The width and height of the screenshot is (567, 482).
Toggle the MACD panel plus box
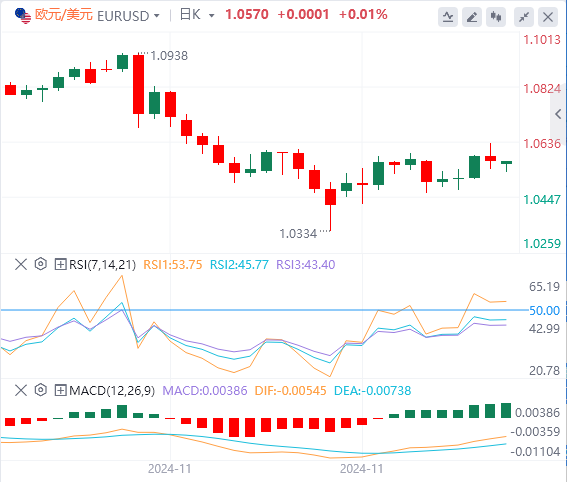pos(60,390)
